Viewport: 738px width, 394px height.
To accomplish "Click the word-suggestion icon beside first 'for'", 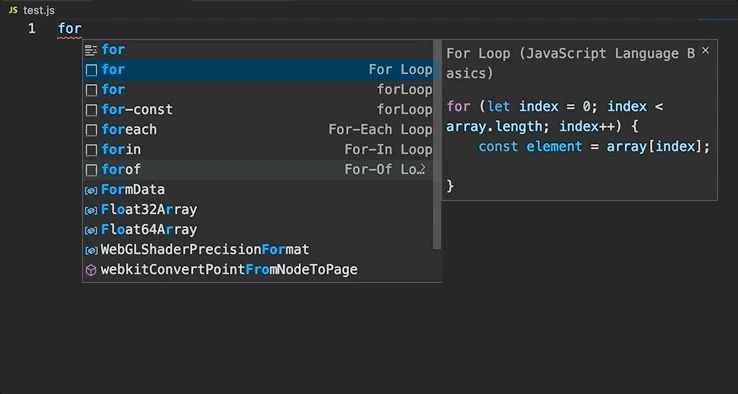I will click(x=91, y=50).
